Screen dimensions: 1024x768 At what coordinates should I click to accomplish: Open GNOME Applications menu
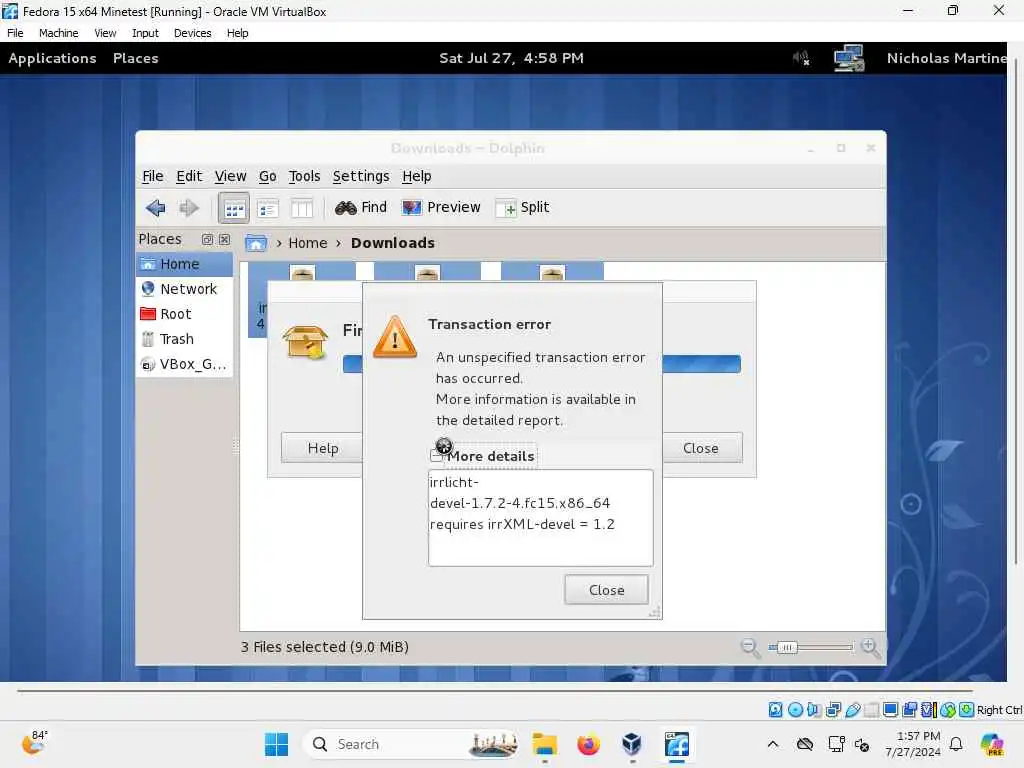(52, 58)
